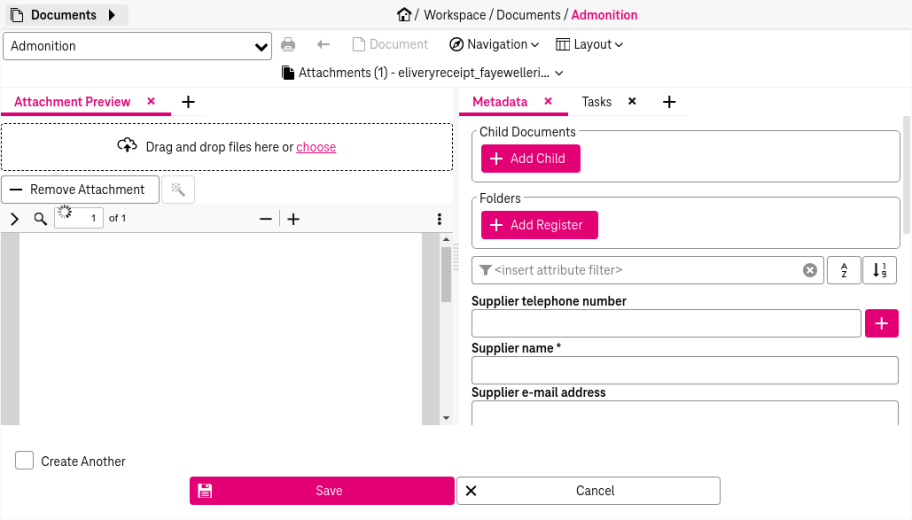Click the preview's vertical scrollbar thumb
912x520 pixels.
pyautogui.click(x=446, y=275)
